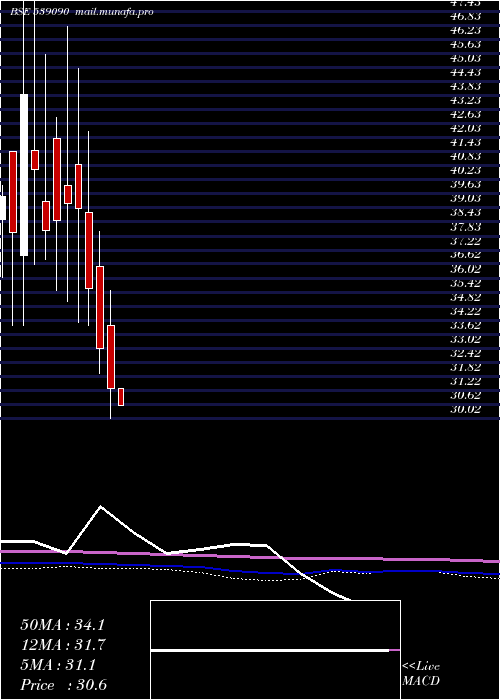Select the 43.23 price label
Screen dimensions: 500x700
click(466, 100)
